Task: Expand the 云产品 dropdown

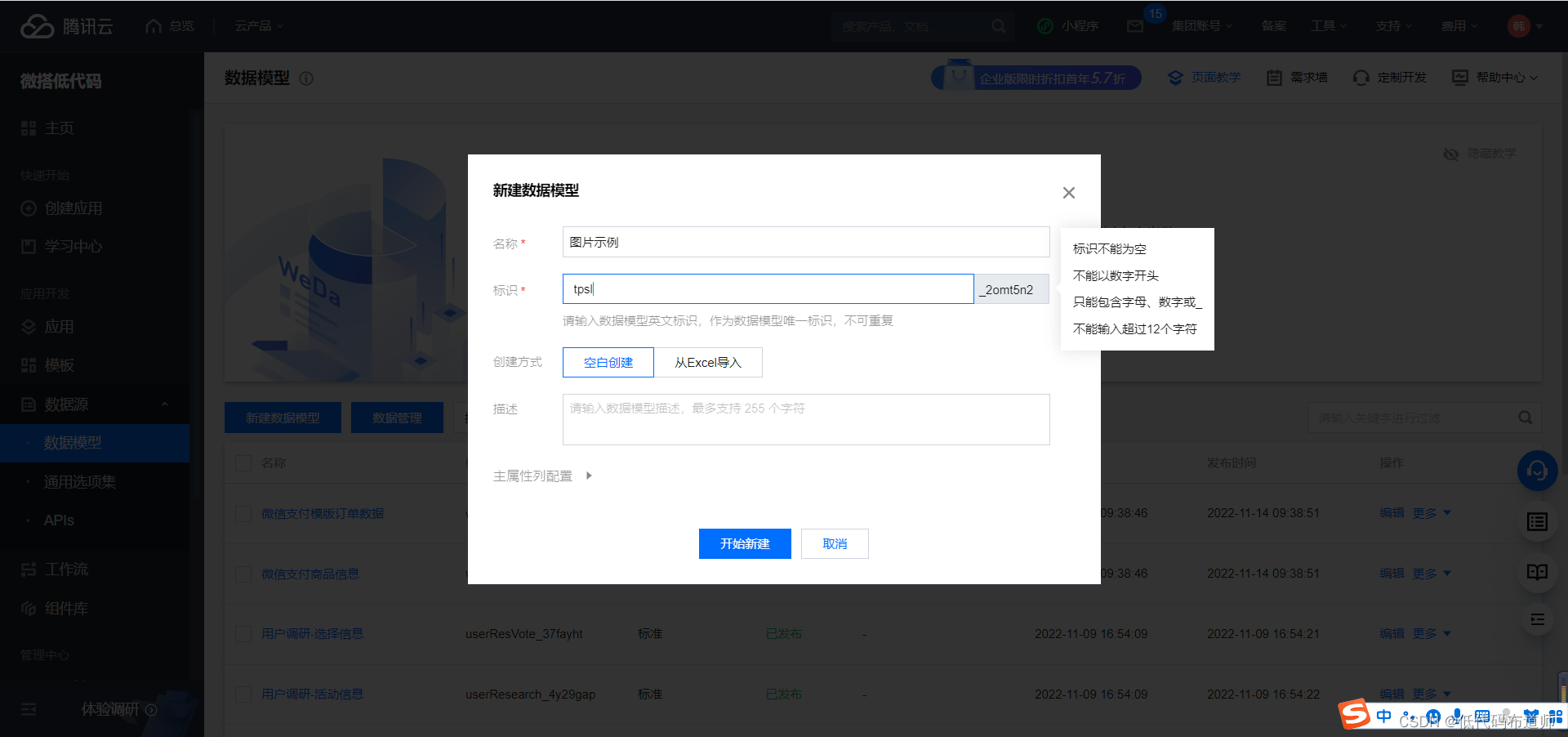Action: (259, 26)
